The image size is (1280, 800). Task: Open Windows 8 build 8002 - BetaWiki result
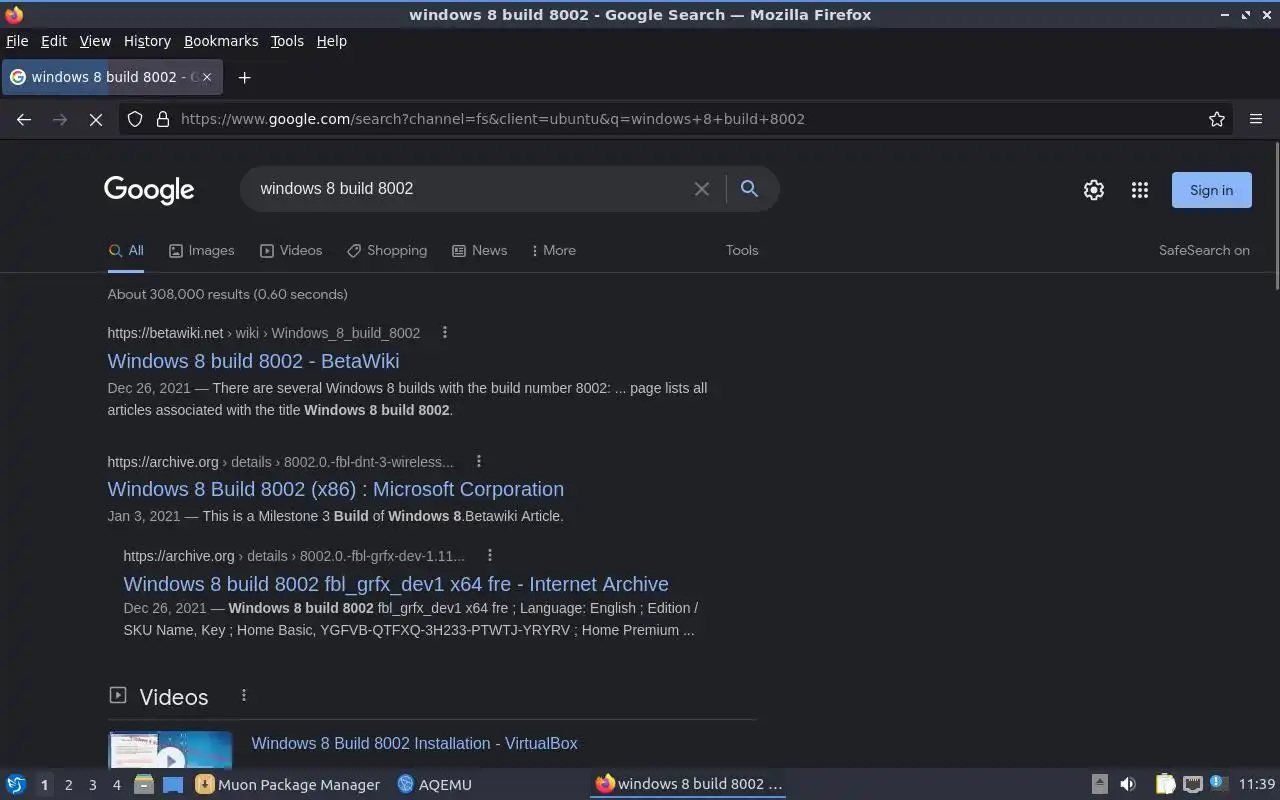(x=253, y=361)
